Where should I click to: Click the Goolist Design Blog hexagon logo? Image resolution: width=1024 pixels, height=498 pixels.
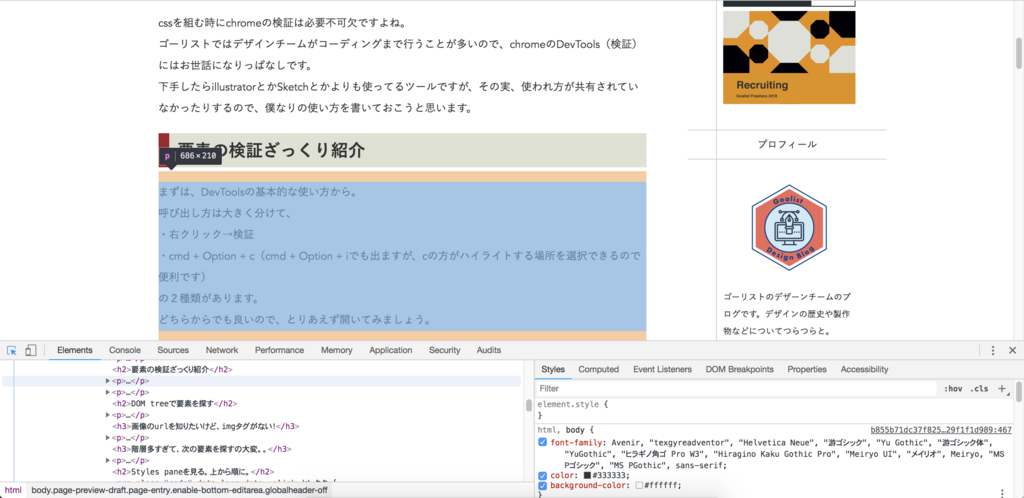coord(789,228)
